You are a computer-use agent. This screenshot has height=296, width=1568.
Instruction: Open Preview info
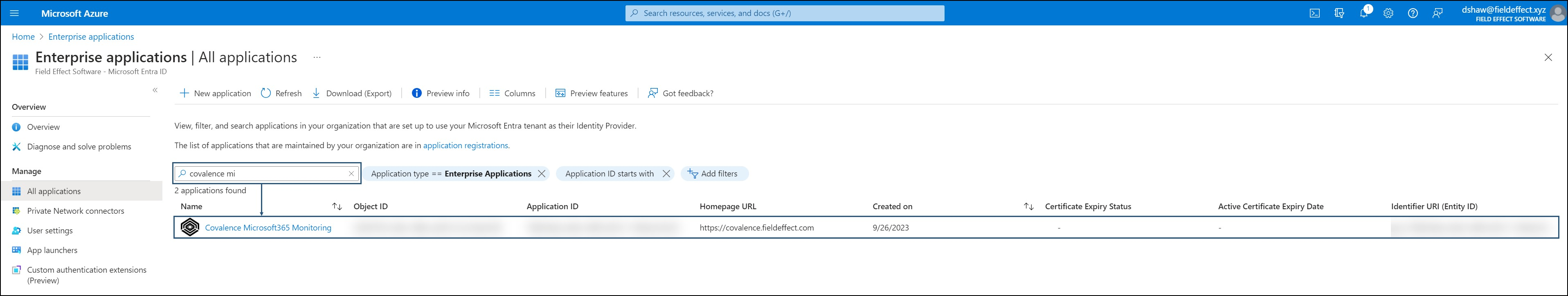coord(441,93)
